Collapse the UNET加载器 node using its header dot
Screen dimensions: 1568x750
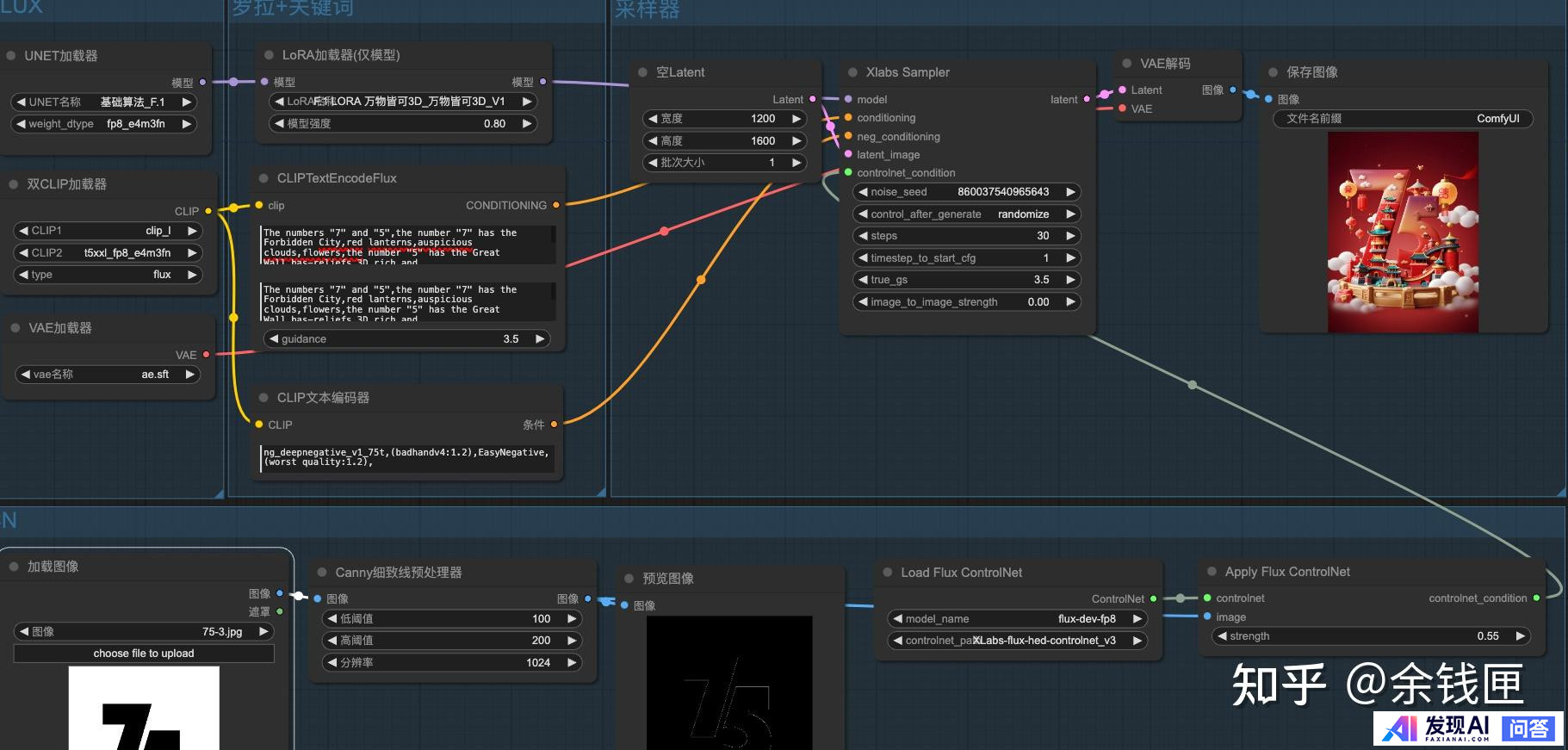[x=11, y=56]
